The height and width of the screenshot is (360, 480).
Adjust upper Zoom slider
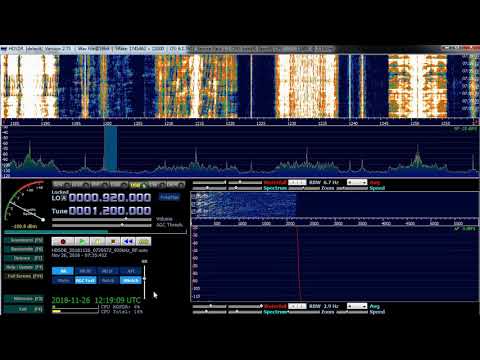pyautogui.click(x=304, y=188)
